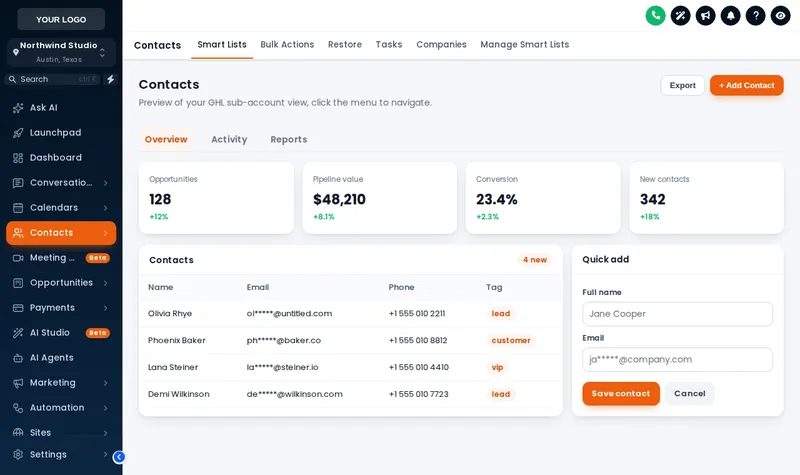Click the AI Agents robot icon
Image resolution: width=800 pixels, height=475 pixels.
(18, 358)
